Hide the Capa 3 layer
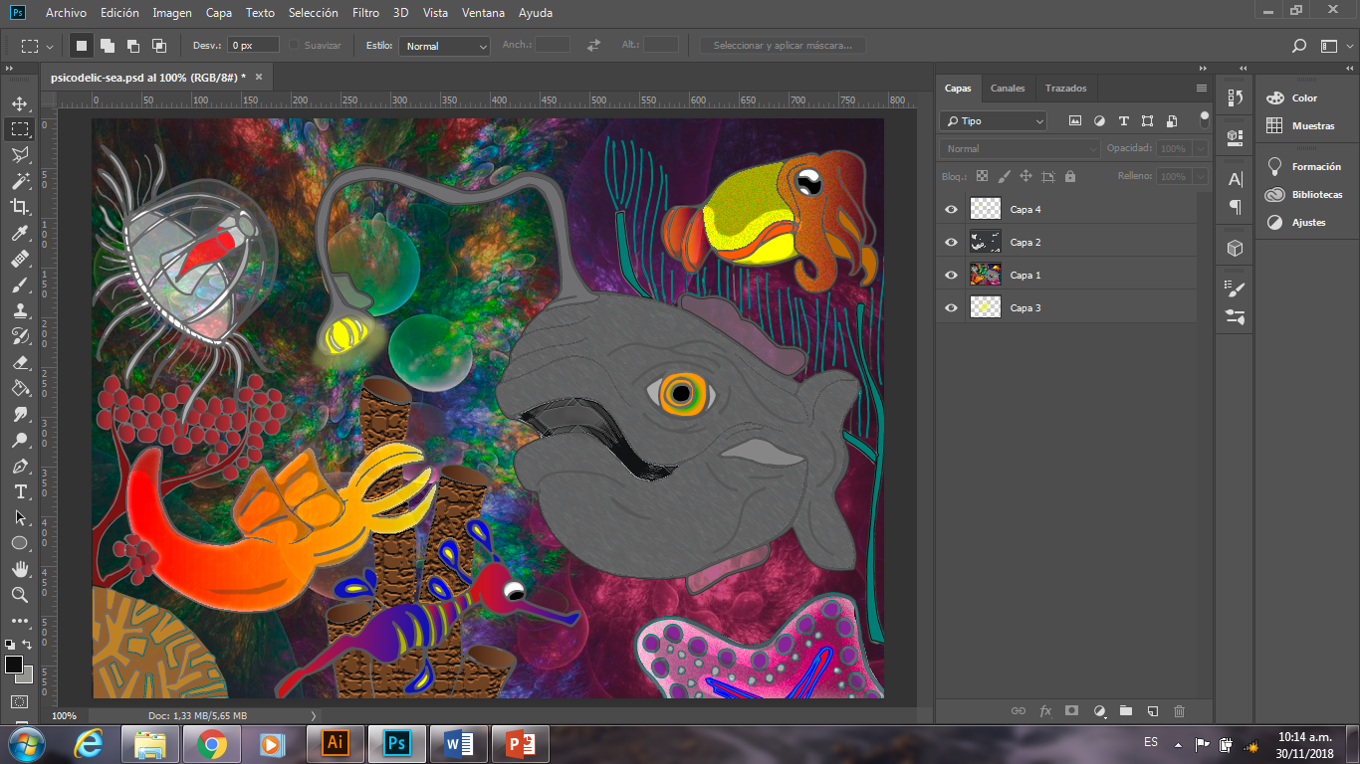 point(951,308)
